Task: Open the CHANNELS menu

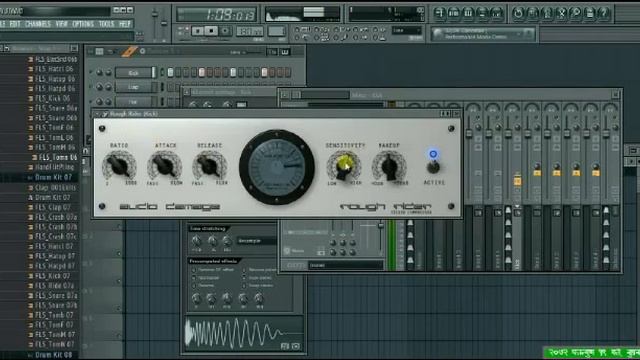Action: click(x=38, y=24)
